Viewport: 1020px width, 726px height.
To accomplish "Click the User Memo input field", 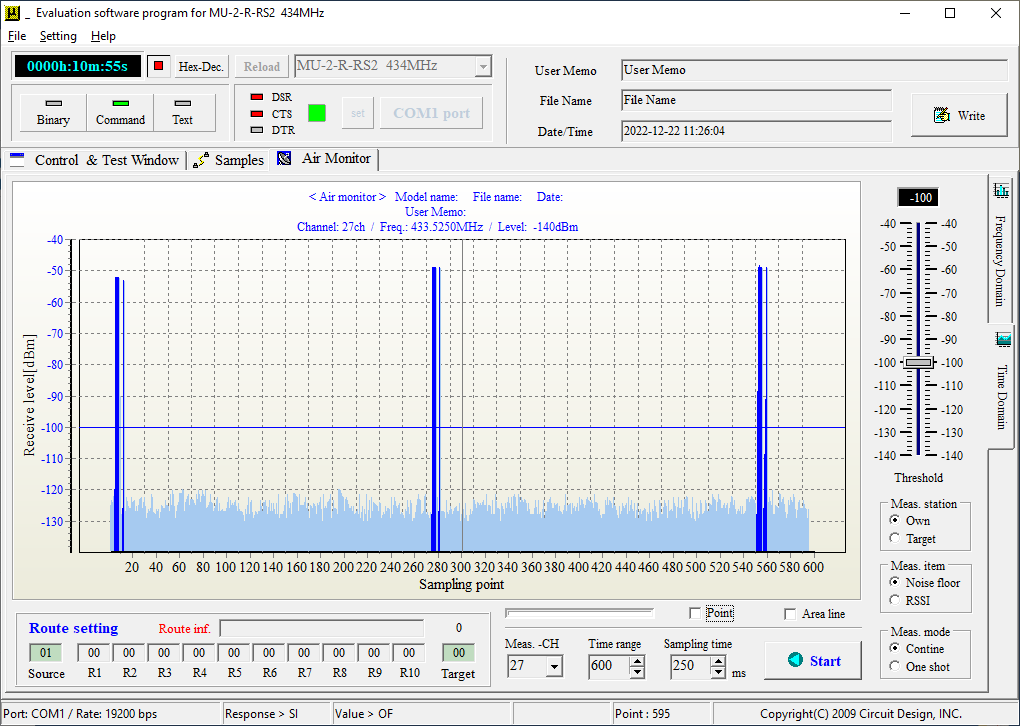I will (814, 70).
